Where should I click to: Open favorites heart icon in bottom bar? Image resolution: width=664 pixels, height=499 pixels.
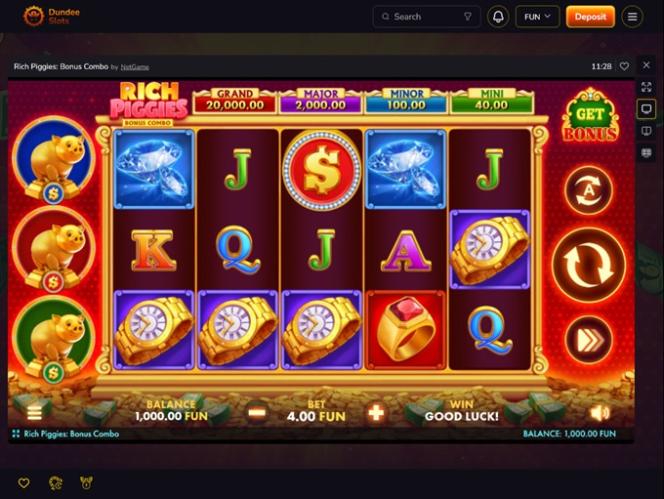pyautogui.click(x=24, y=482)
